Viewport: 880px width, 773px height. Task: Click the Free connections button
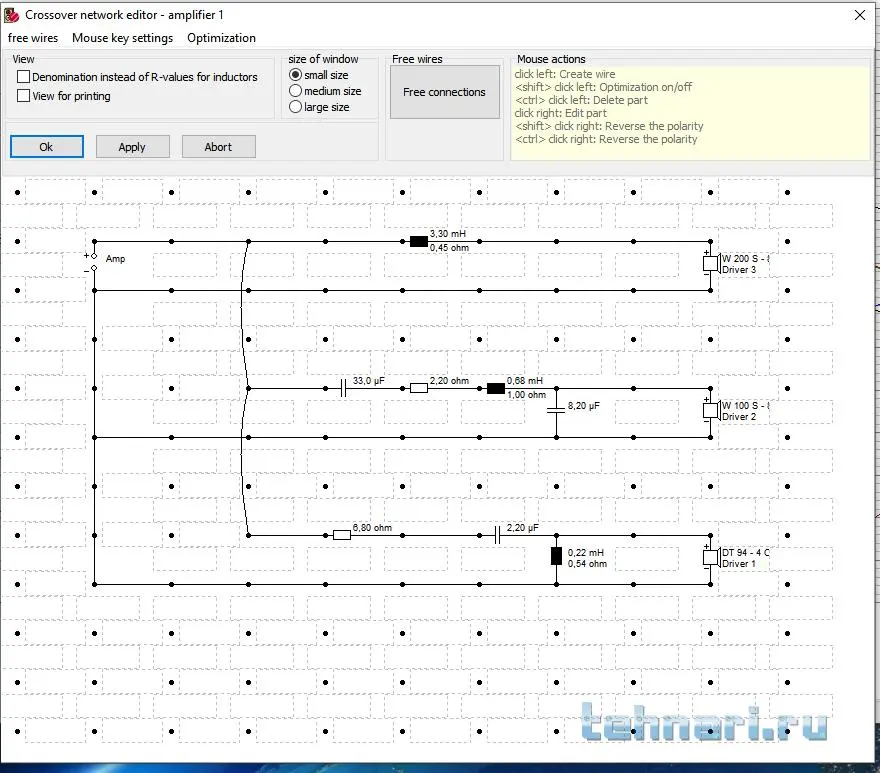[444, 92]
